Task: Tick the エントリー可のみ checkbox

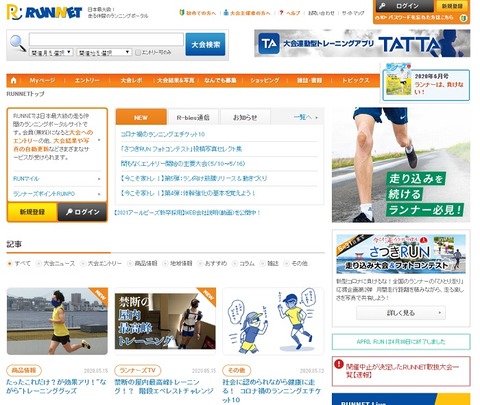Action: [x=138, y=52]
